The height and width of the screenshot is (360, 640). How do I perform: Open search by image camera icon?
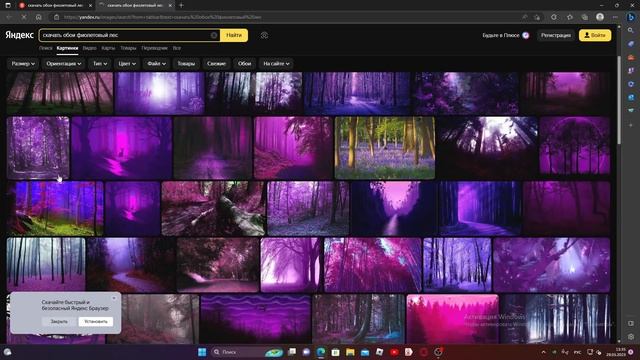pyautogui.click(x=264, y=36)
